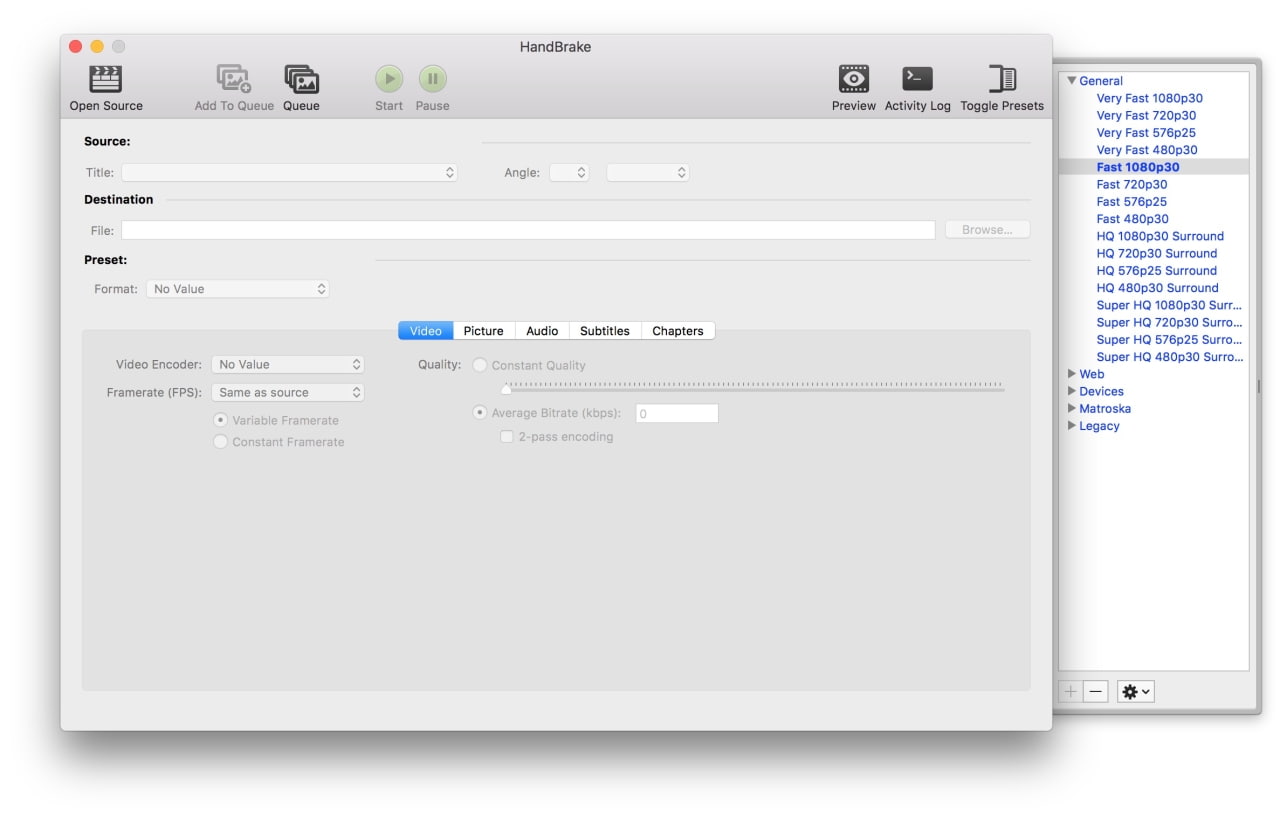Switch to the Subtitles tab
The image size is (1280, 817).
tap(605, 330)
